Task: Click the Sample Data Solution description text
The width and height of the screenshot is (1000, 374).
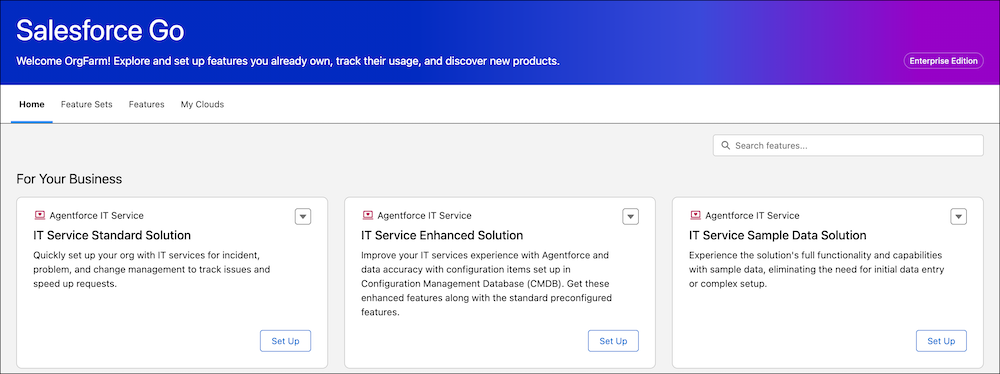Action: [816, 269]
